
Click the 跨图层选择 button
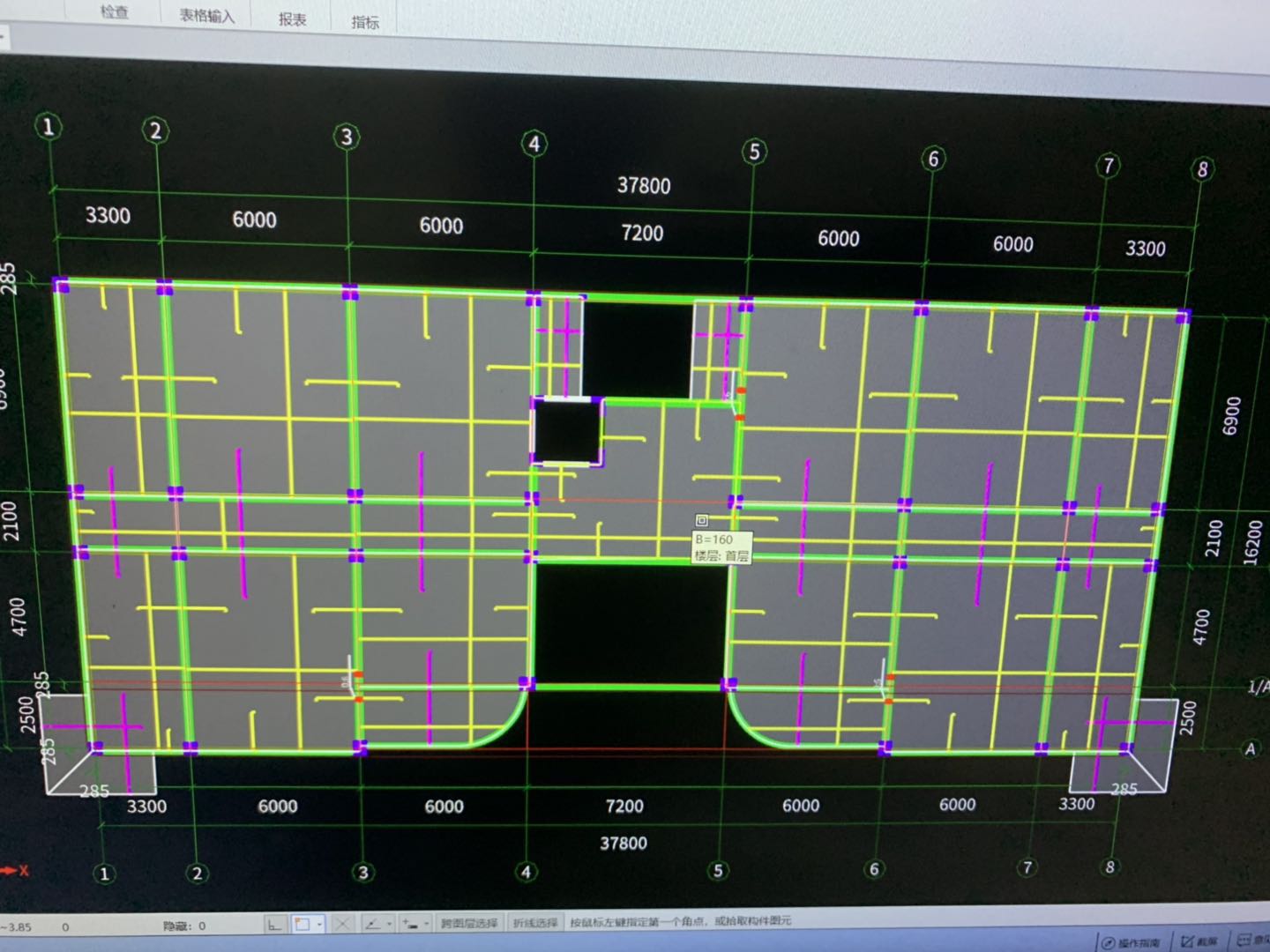[x=469, y=923]
